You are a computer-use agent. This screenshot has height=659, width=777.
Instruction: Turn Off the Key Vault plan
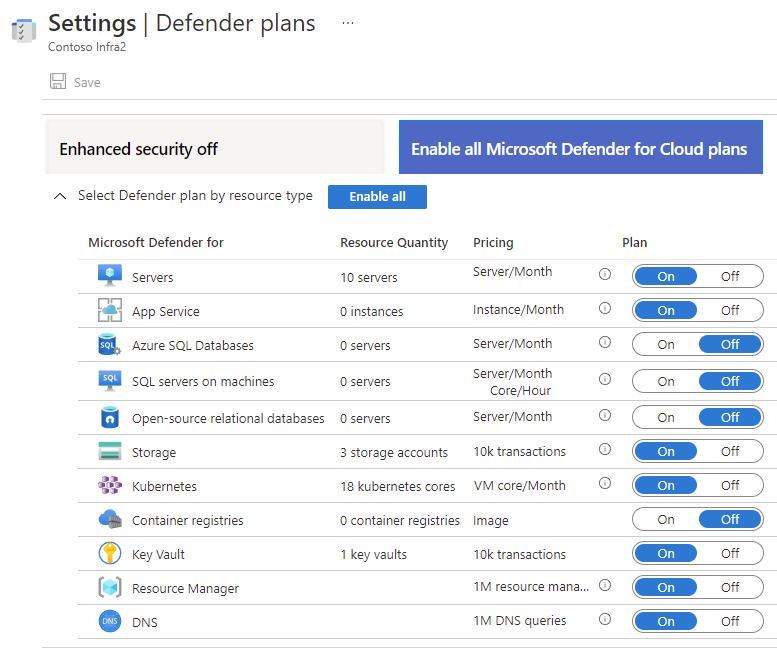point(730,554)
